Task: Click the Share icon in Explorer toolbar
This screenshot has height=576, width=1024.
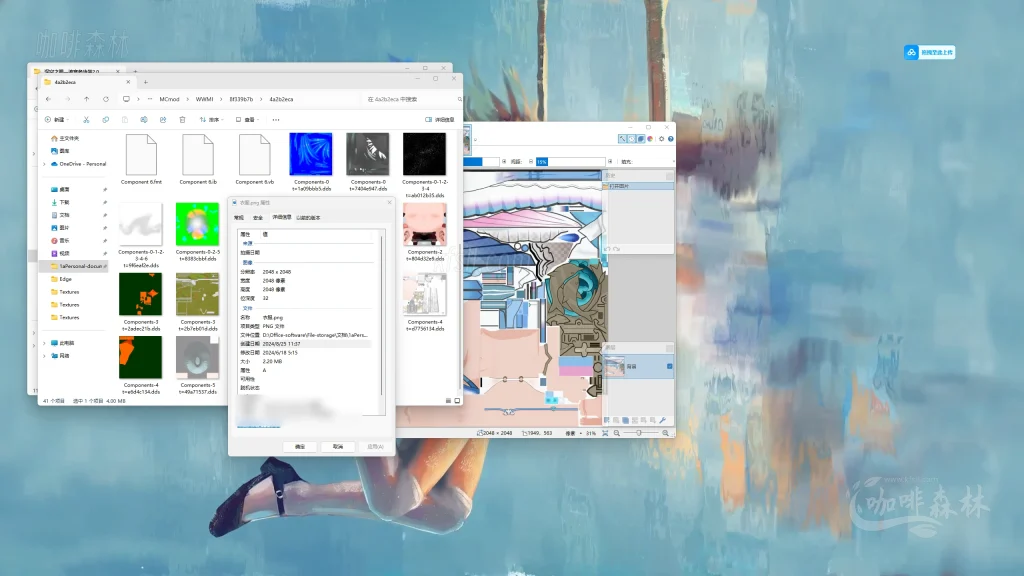Action: click(163, 120)
